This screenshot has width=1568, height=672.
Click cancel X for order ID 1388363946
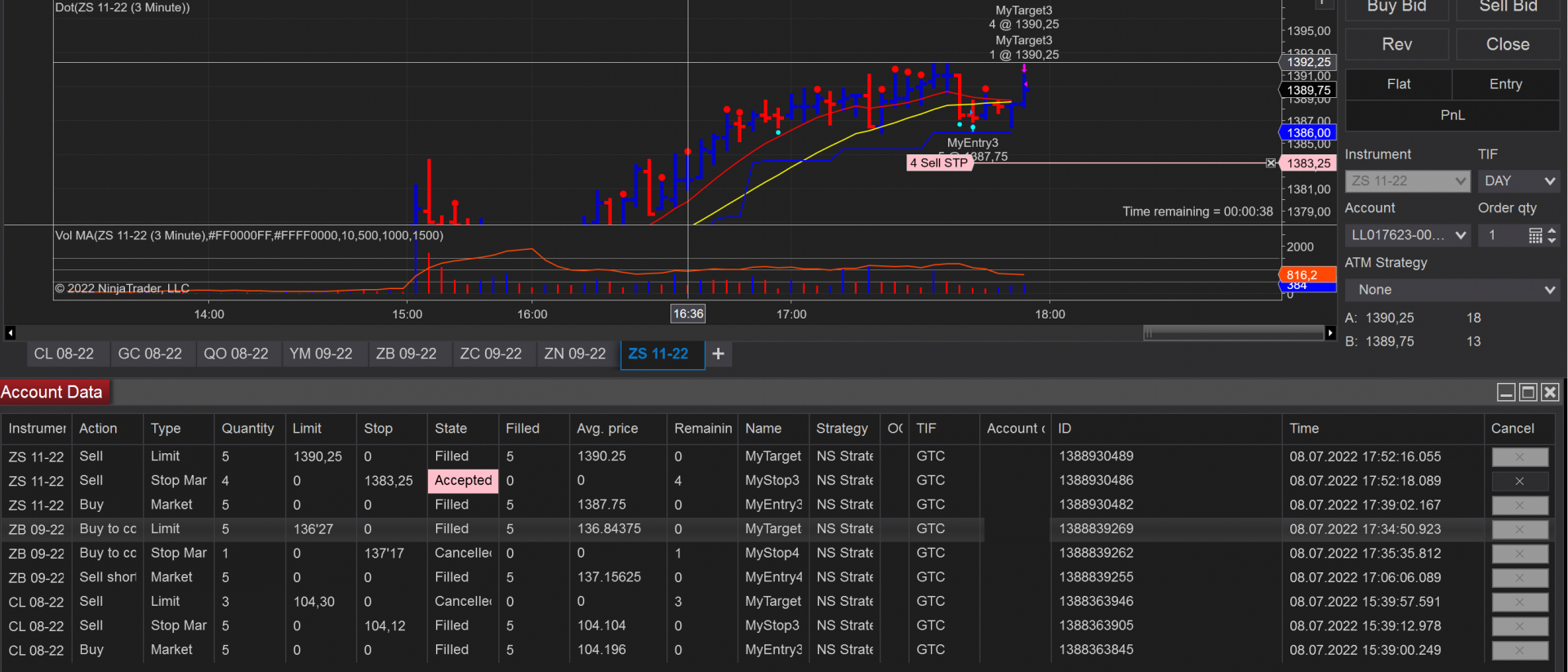(x=1520, y=602)
